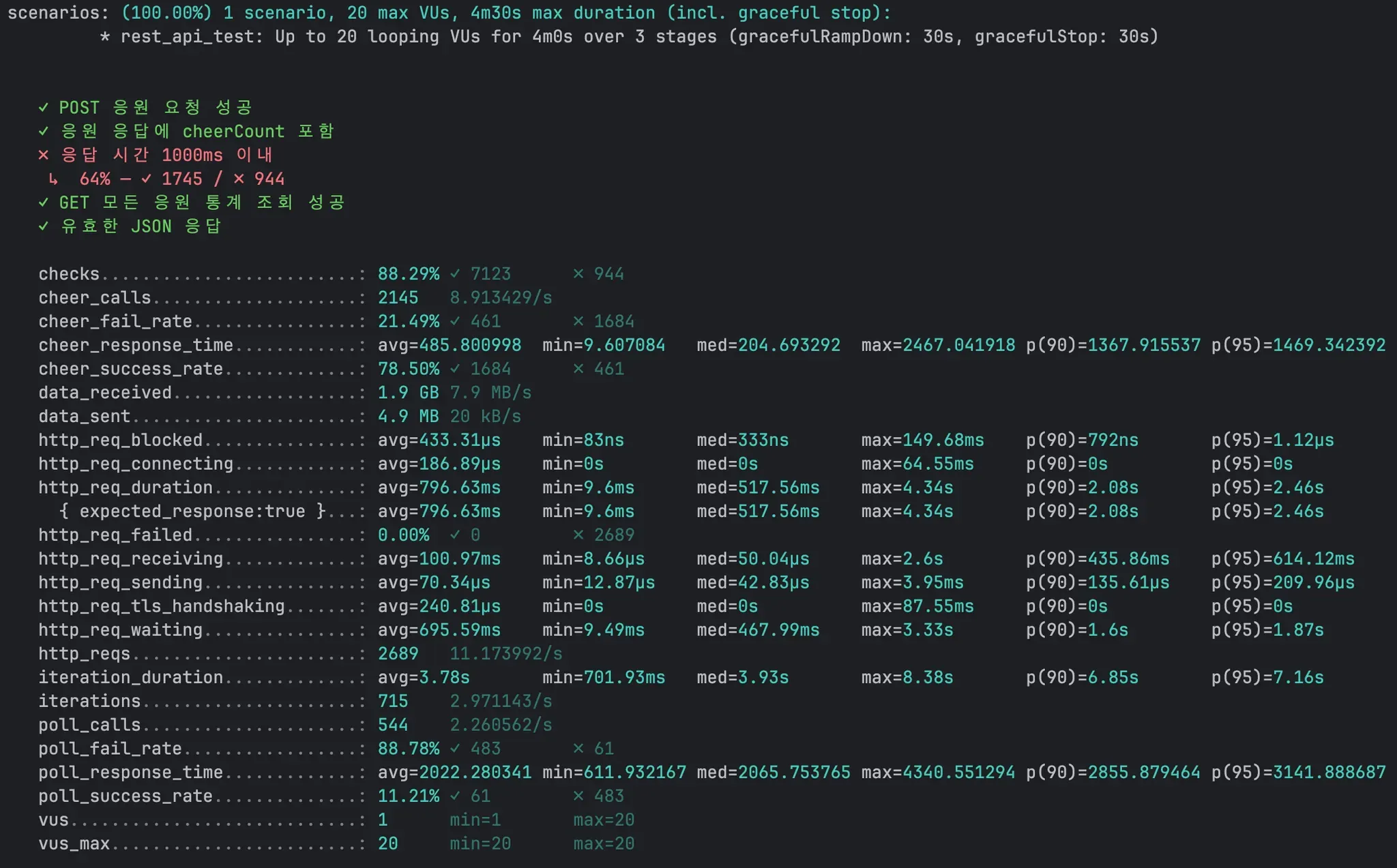Viewport: 1397px width, 868px height.
Task: Click the expected_response:true sub-metric label
Action: point(192,511)
